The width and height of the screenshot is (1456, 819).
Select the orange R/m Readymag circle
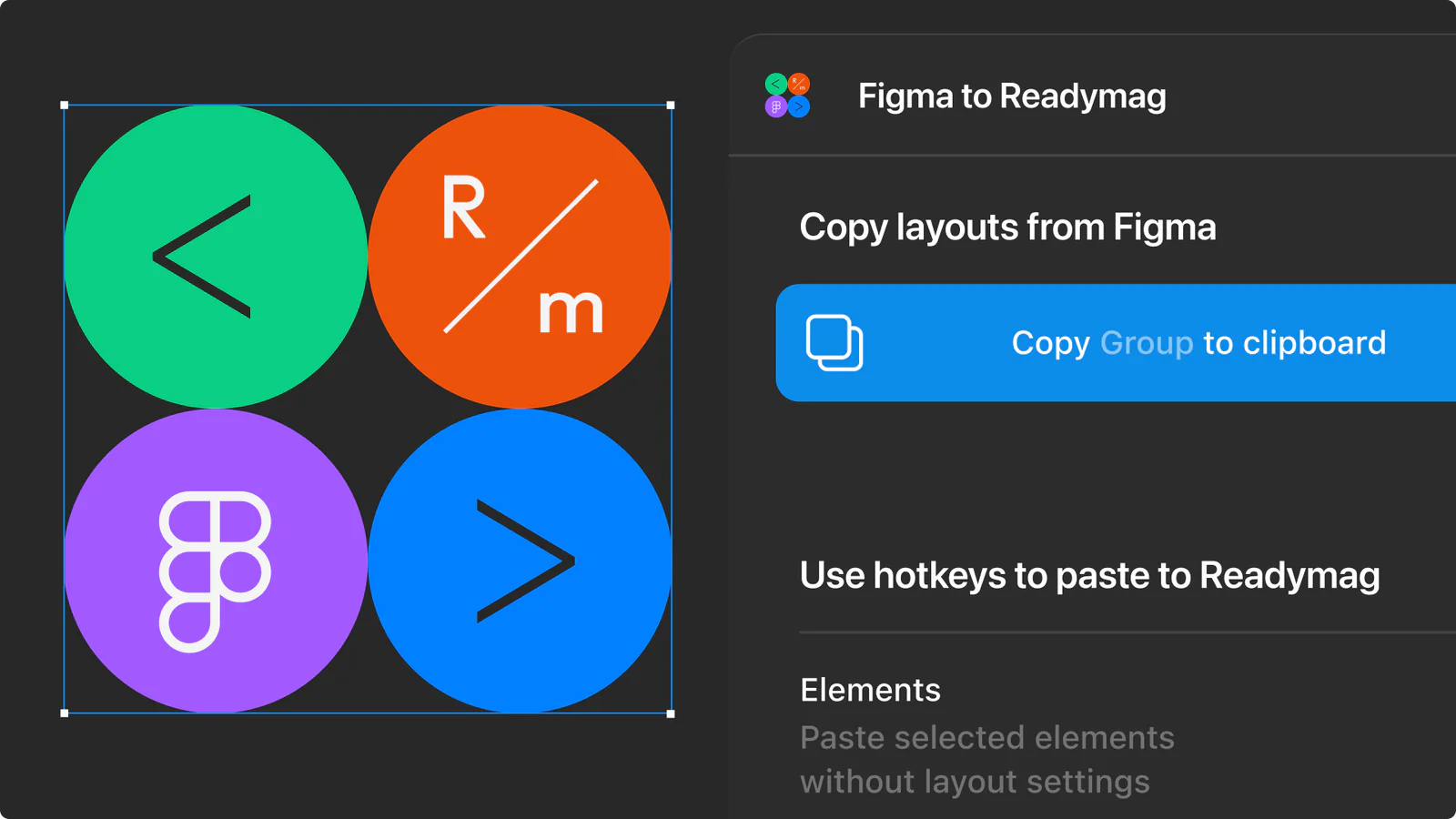[x=520, y=257]
